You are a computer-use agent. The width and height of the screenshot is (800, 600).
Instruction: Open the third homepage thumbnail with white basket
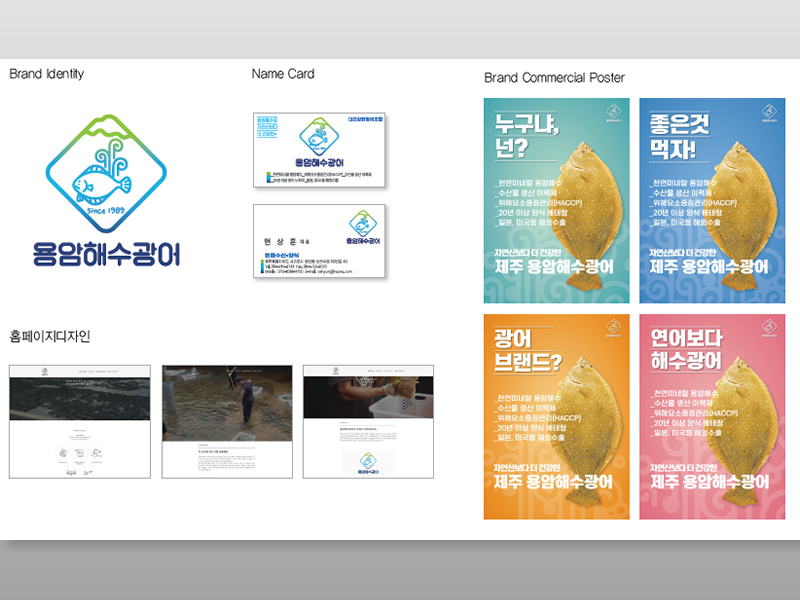pyautogui.click(x=368, y=421)
